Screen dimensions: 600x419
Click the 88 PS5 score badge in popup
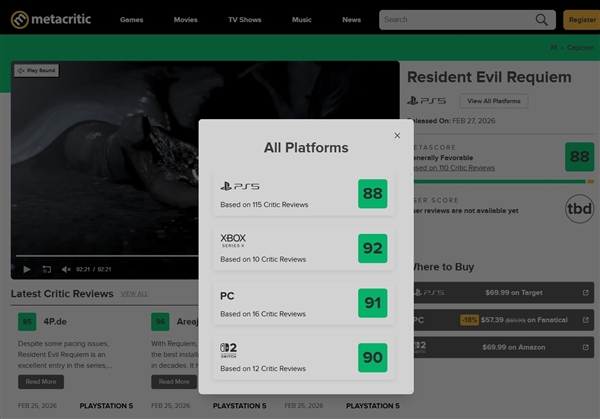[372, 193]
